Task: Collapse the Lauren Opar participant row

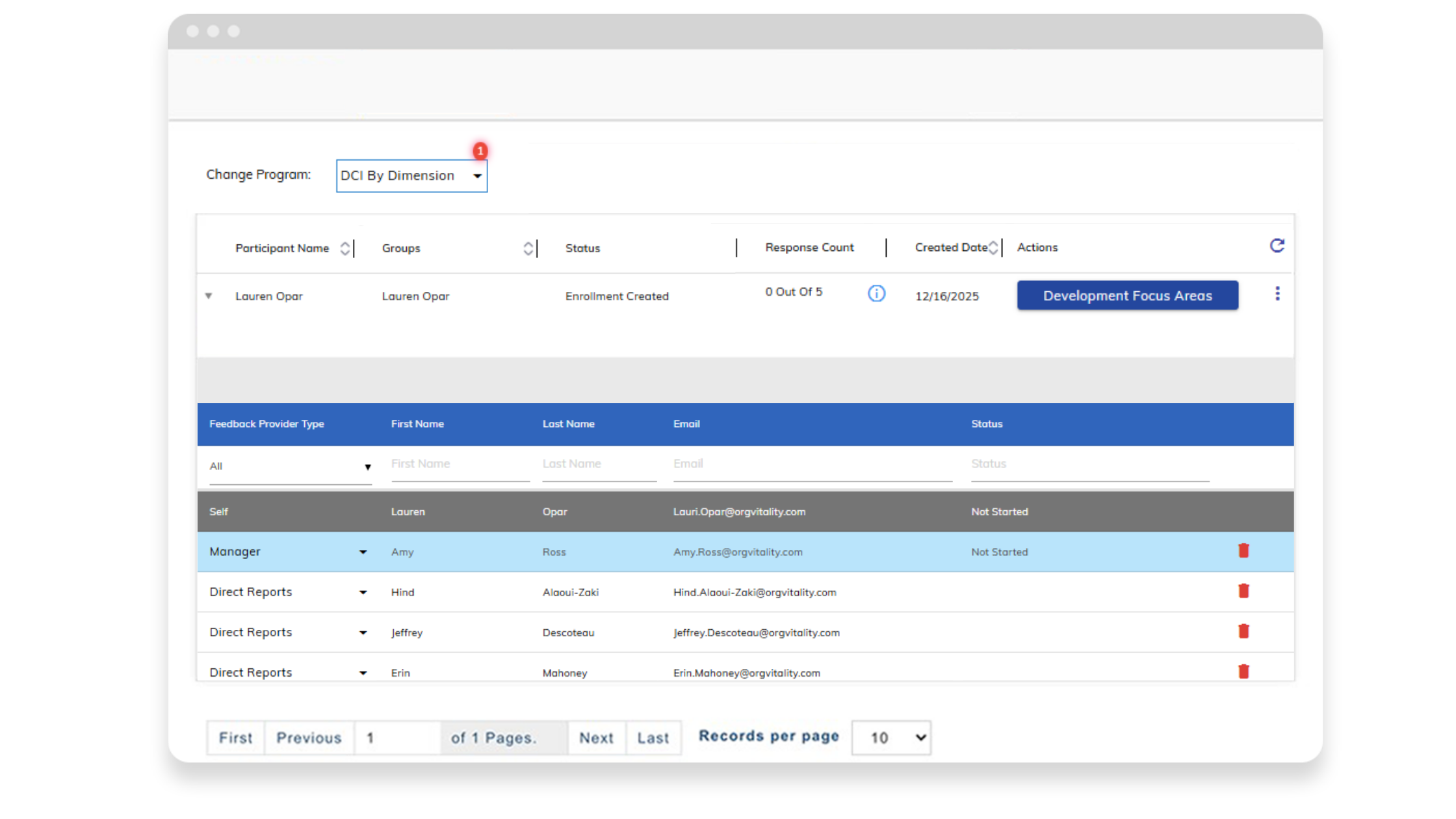Action: 209,296
